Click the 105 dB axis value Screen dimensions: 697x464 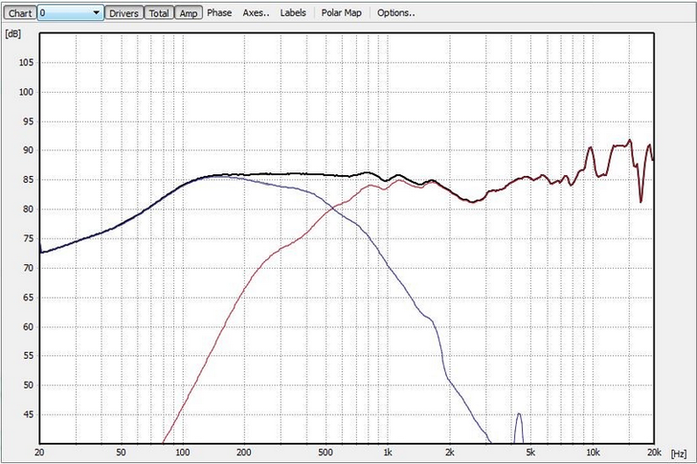pyautogui.click(x=26, y=63)
